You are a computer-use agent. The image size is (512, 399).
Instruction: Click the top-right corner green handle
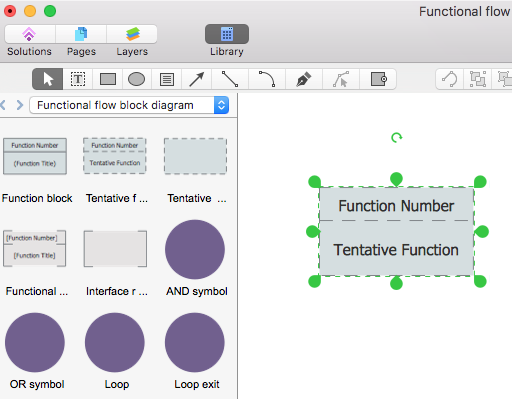[480, 182]
